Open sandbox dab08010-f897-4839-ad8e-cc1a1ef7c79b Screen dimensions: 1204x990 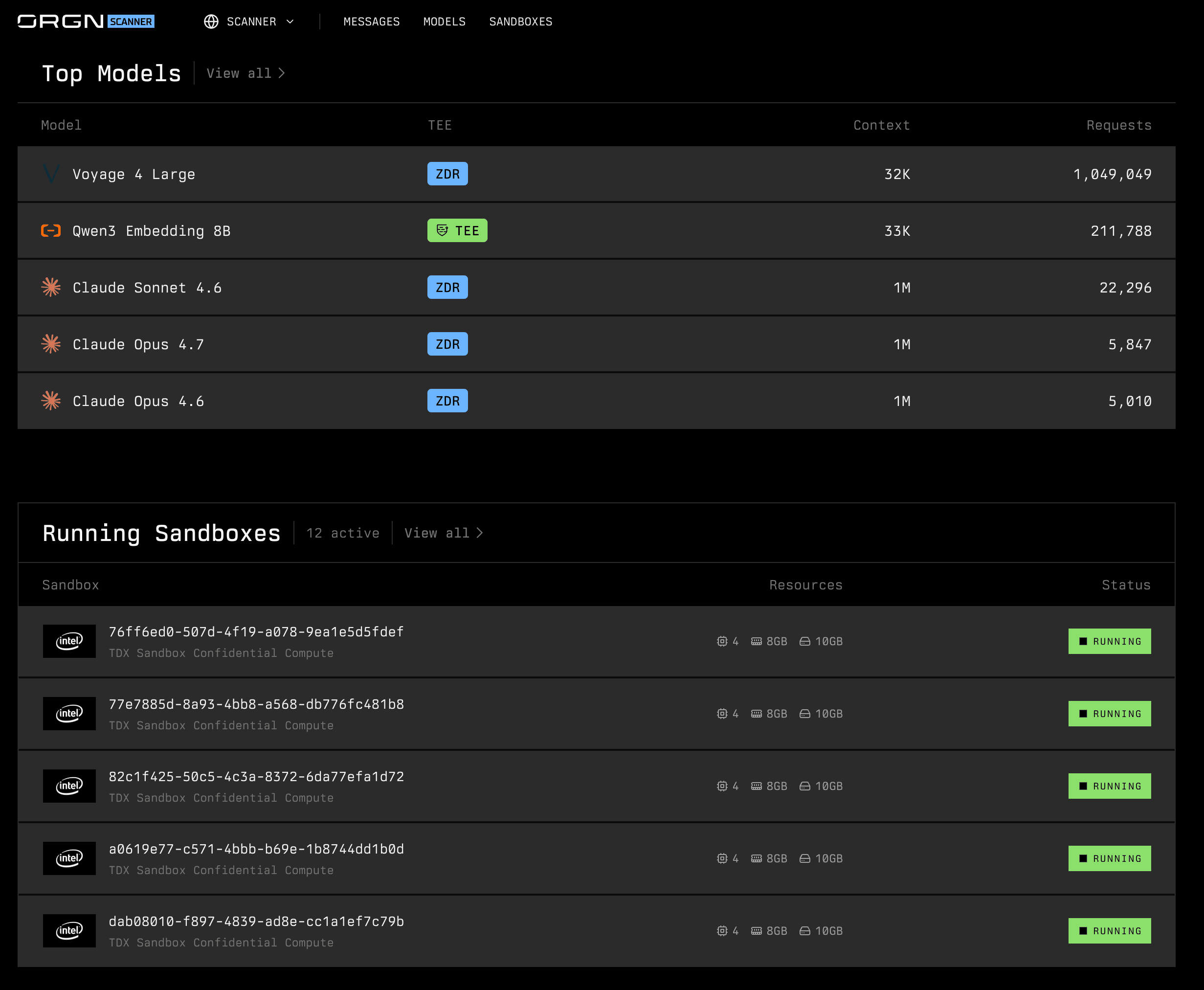point(257,922)
